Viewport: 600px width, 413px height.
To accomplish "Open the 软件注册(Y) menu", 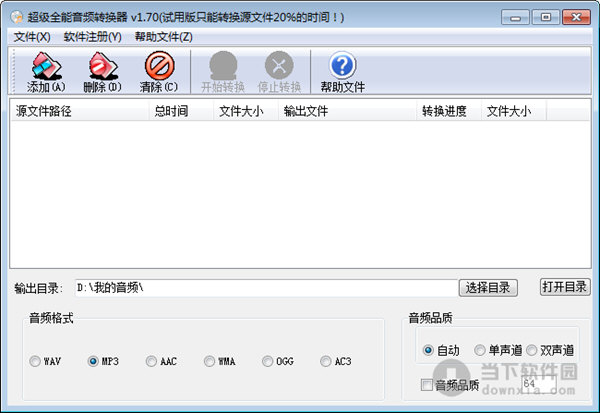I will pyautogui.click(x=93, y=37).
